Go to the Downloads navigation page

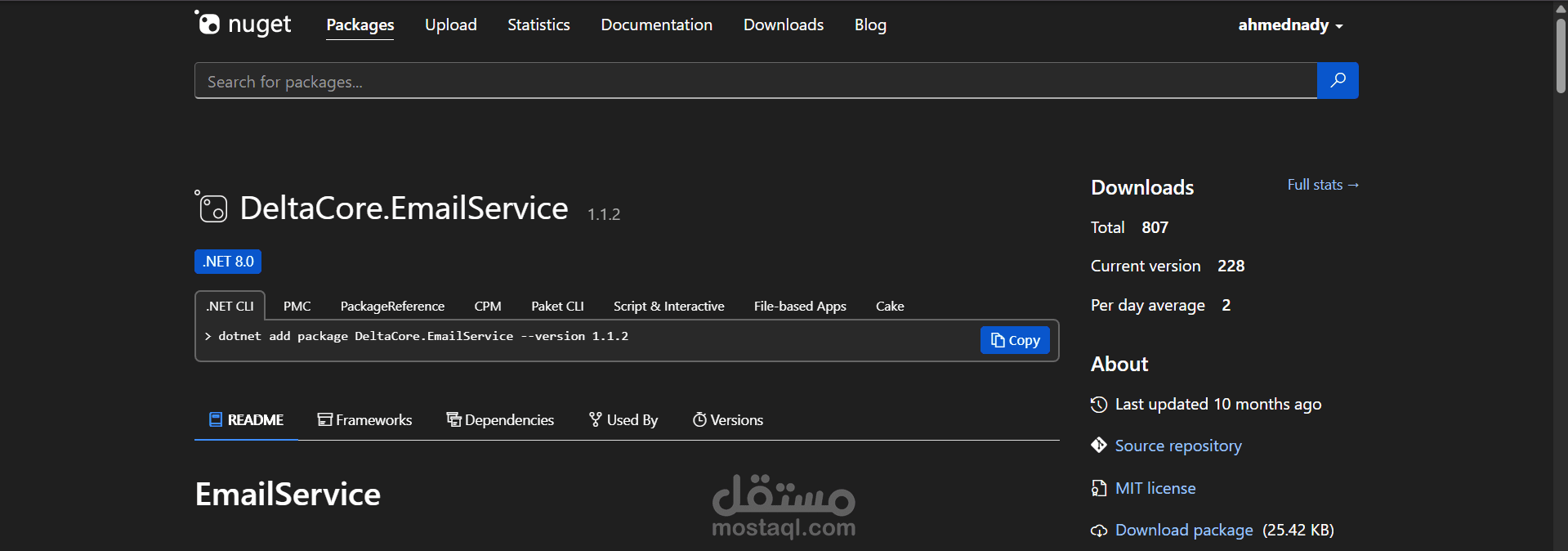[784, 25]
